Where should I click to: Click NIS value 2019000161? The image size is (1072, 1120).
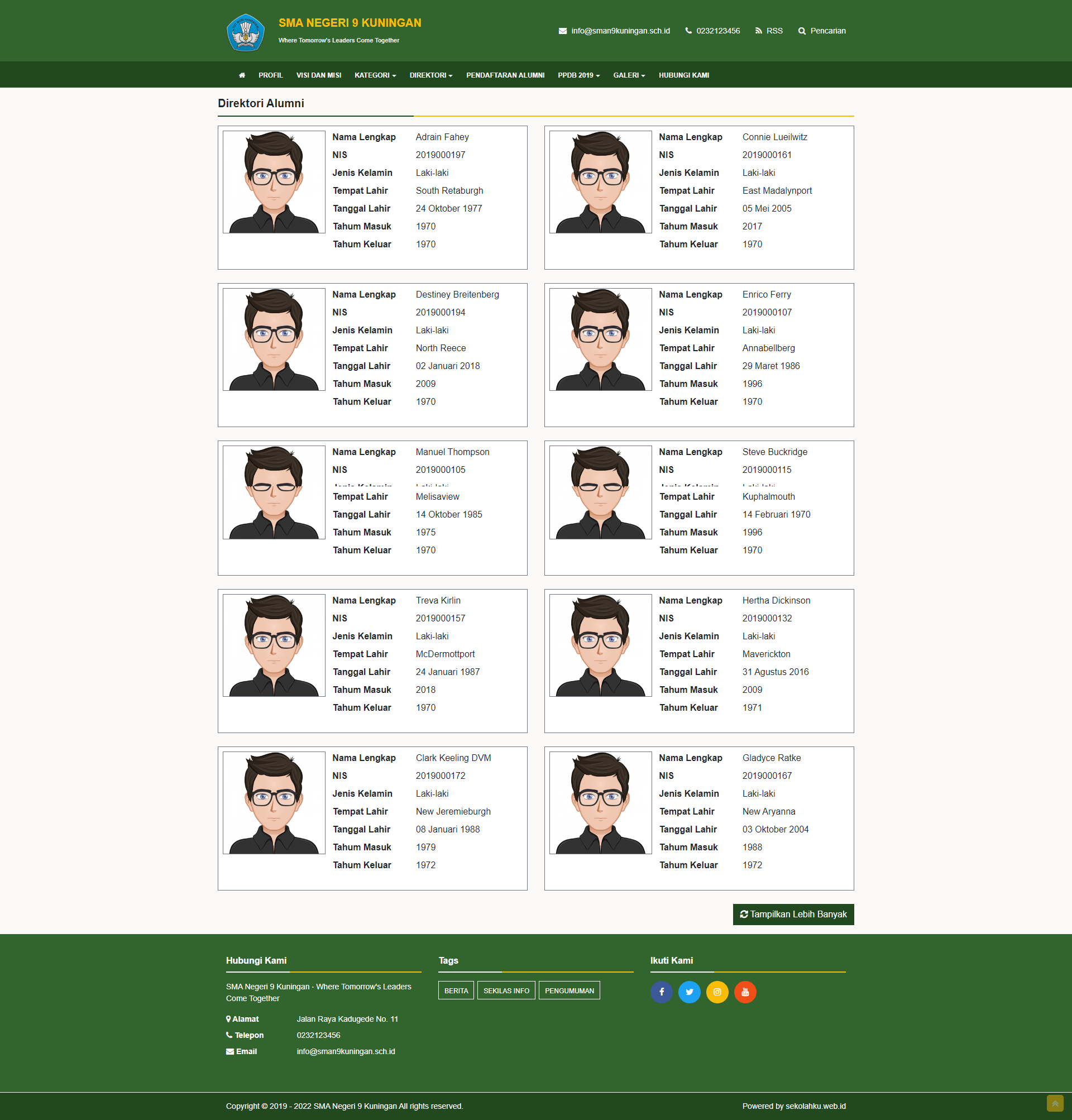click(x=766, y=155)
